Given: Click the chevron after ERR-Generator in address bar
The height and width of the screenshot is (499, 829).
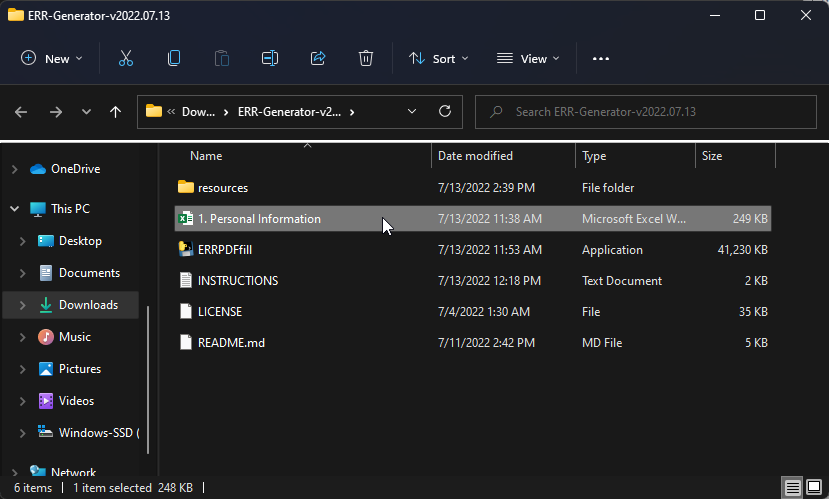Looking at the screenshot, I should 352,112.
